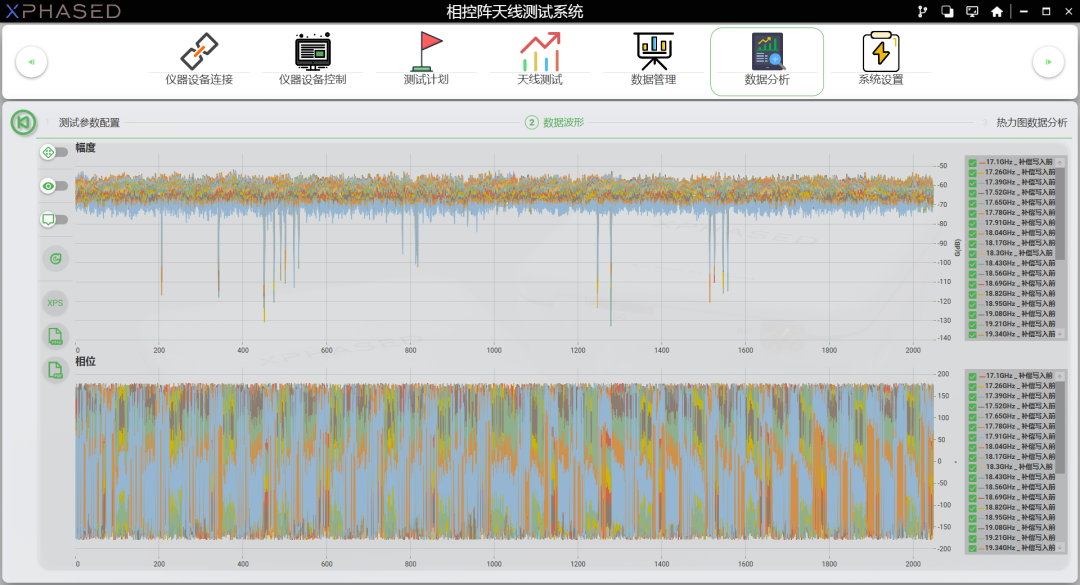Click 18.82GHz line swatch in 相位 legend

tap(981, 507)
